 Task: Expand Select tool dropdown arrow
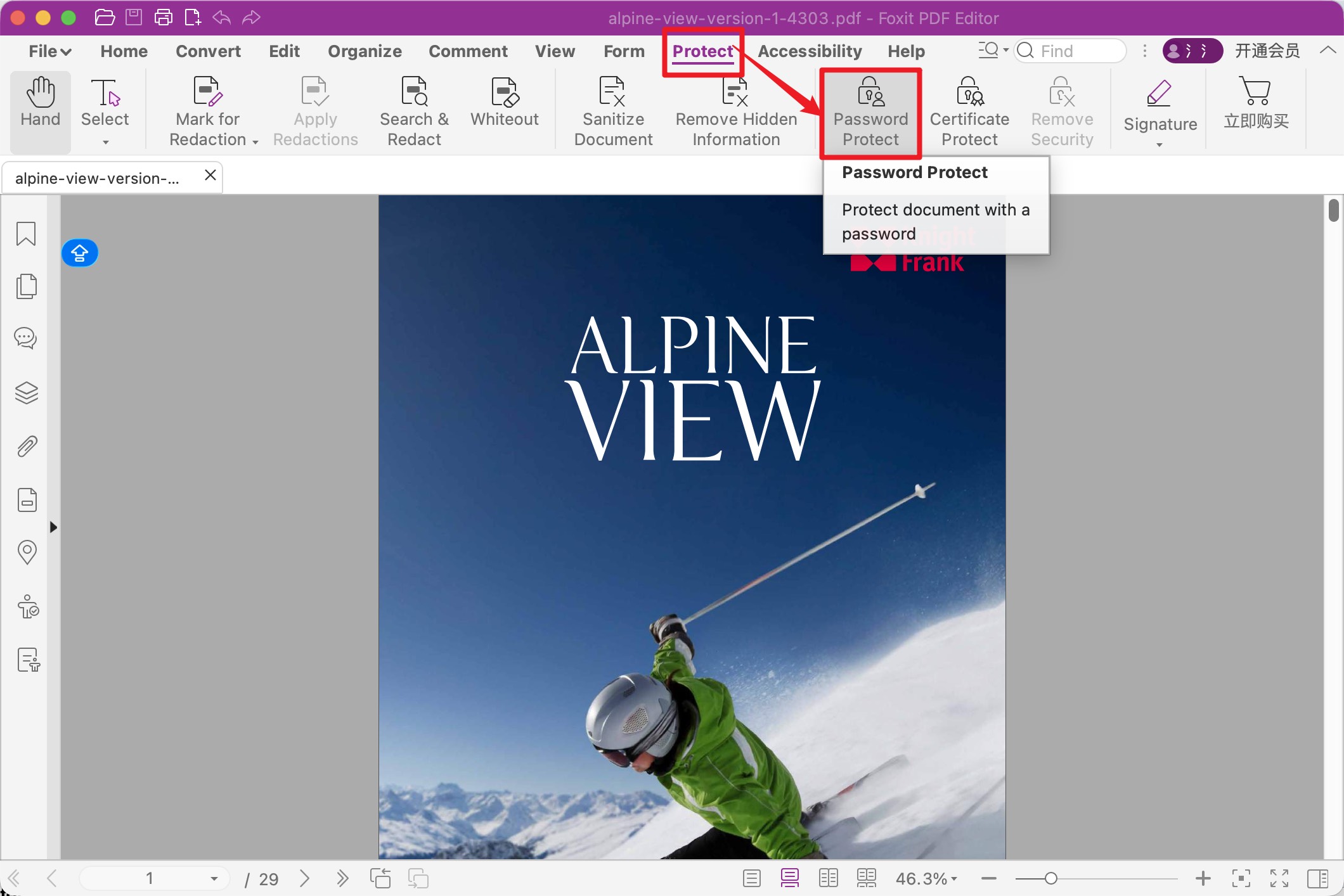(106, 143)
